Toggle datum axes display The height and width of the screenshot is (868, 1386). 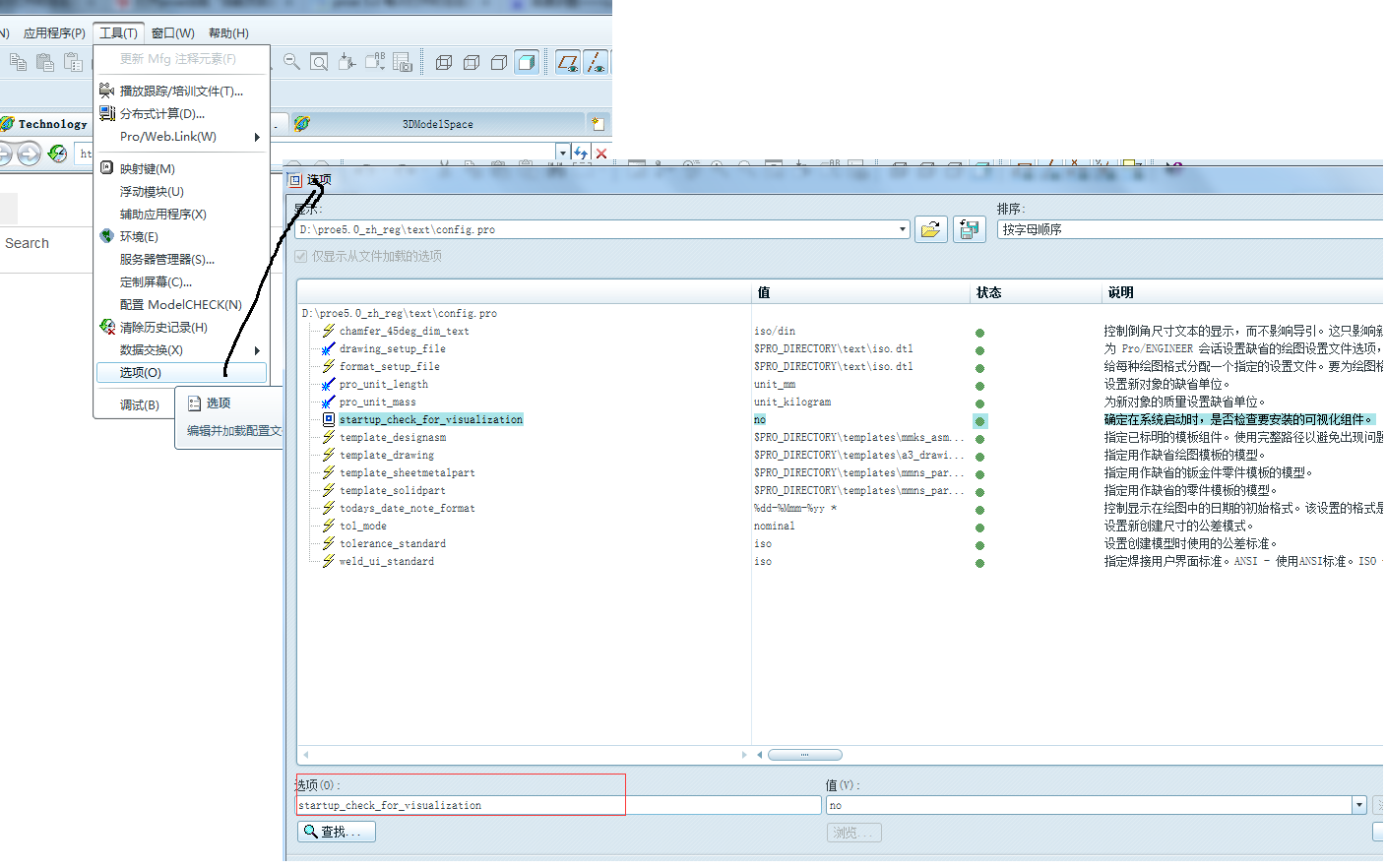596,63
